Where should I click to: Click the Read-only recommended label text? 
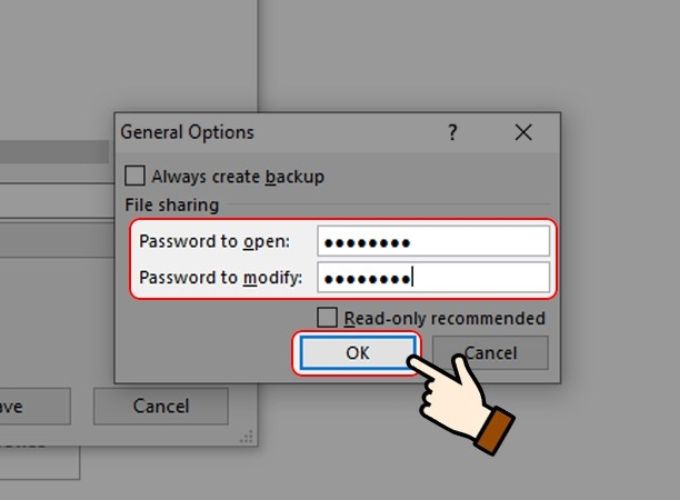[445, 318]
